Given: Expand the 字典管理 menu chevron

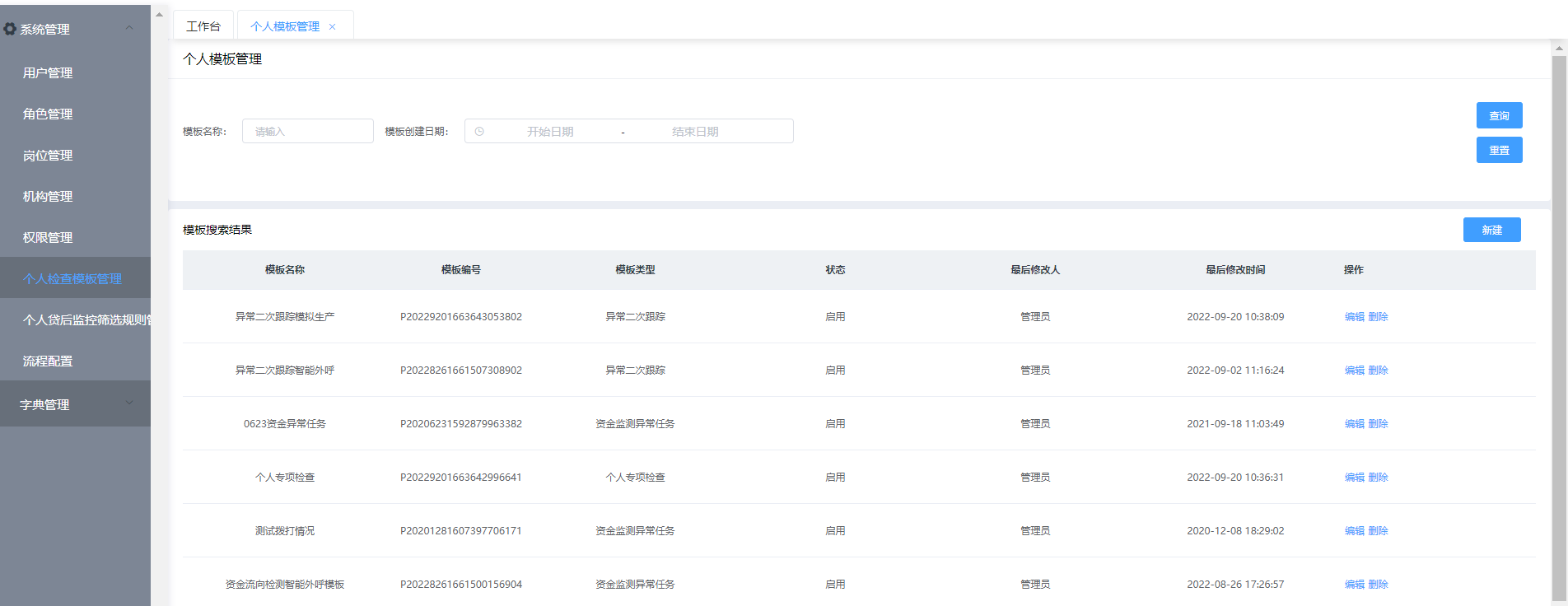Looking at the screenshot, I should (129, 403).
